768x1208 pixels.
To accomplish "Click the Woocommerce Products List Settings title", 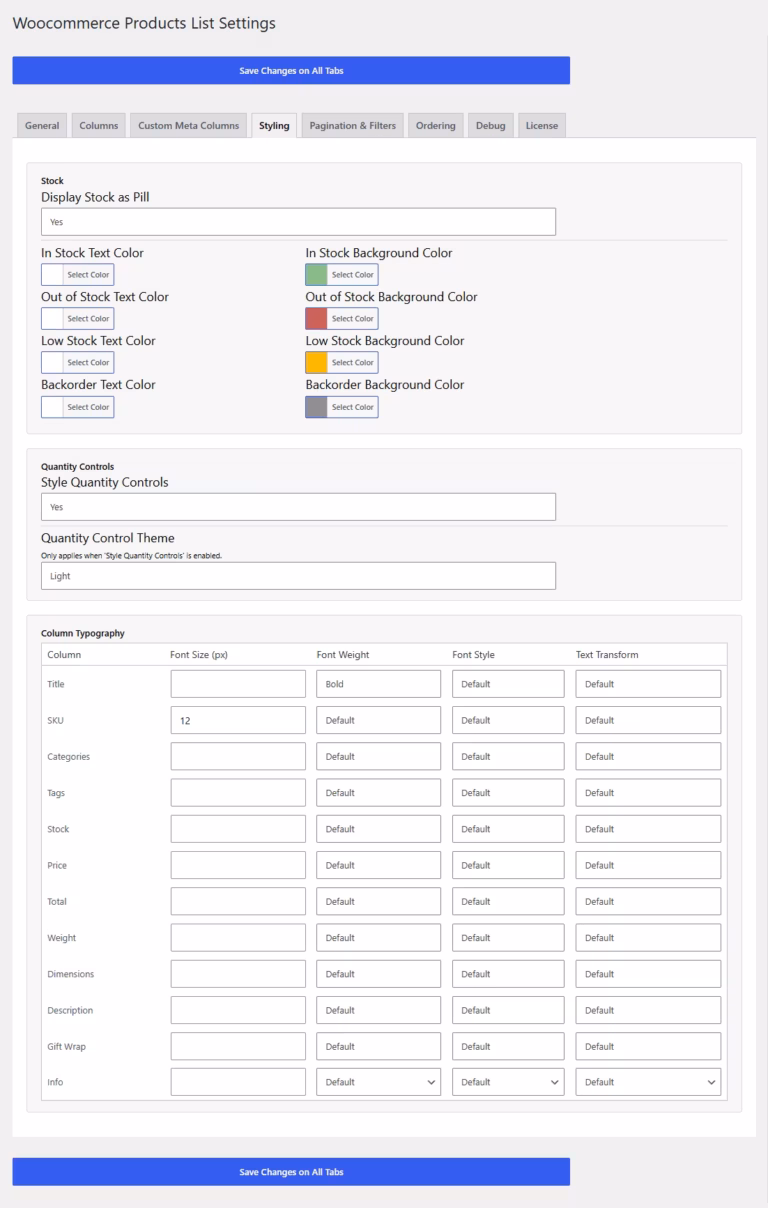I will 144,22.
